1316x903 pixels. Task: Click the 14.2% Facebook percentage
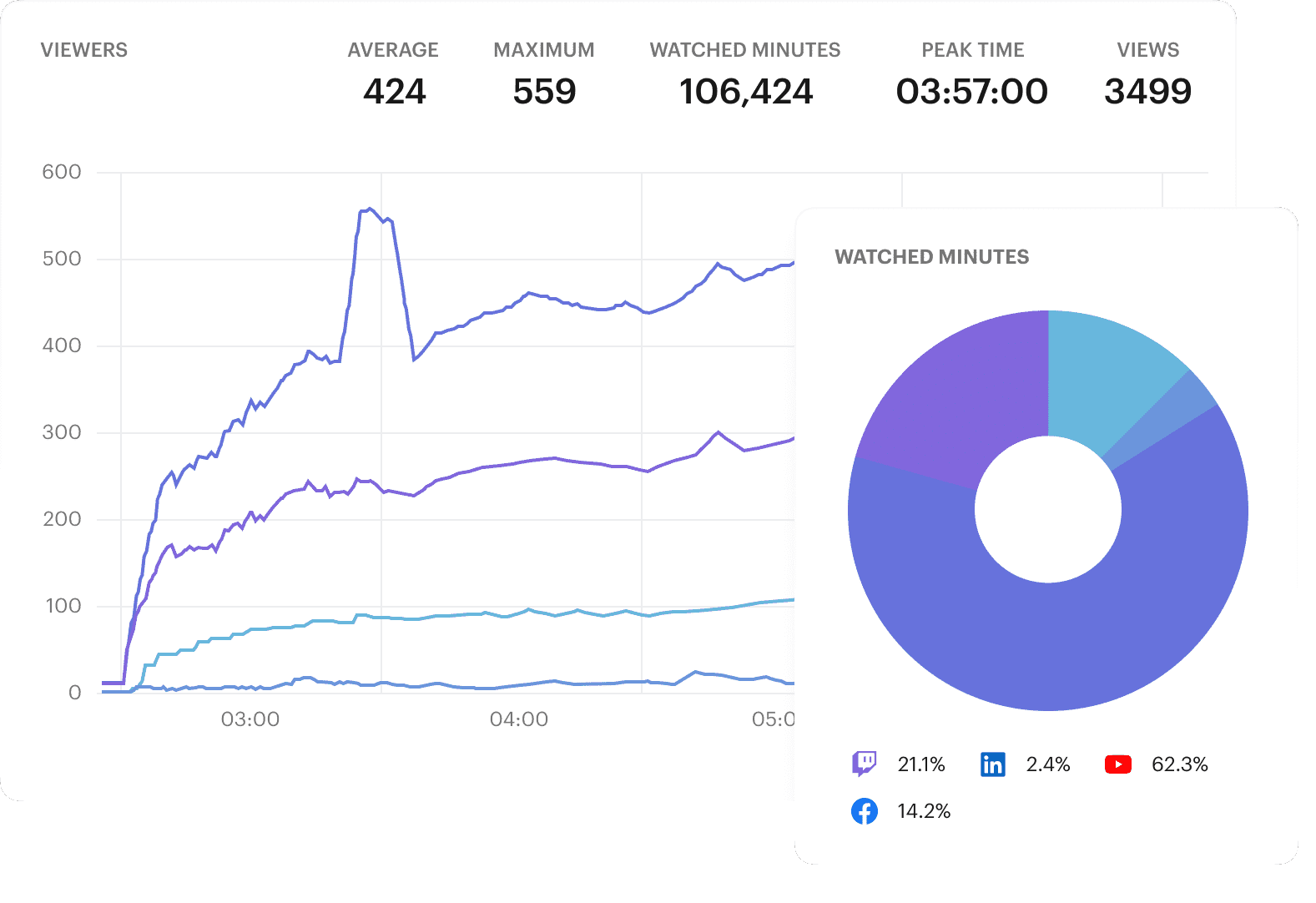(x=924, y=811)
